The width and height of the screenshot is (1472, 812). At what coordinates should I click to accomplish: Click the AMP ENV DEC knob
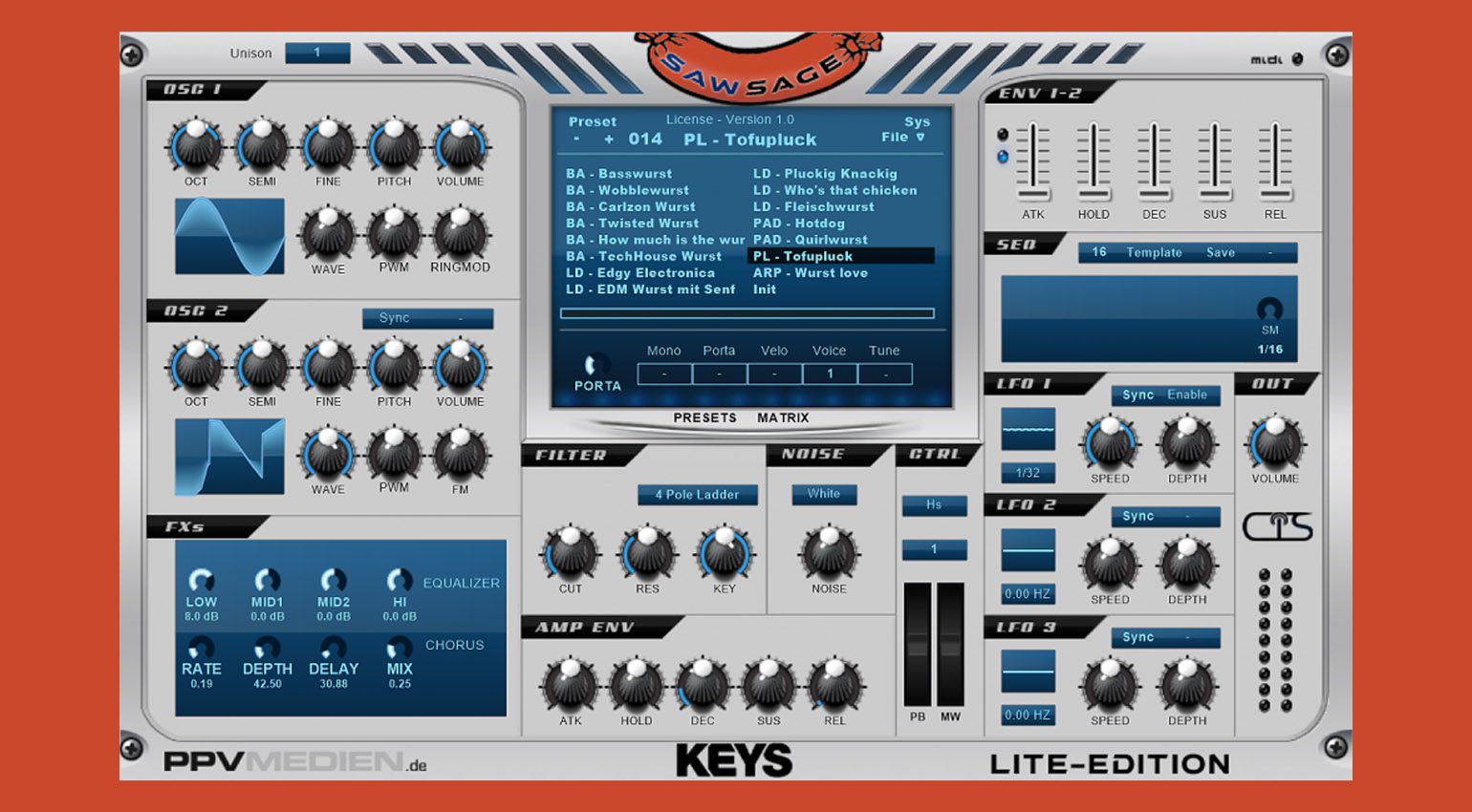pos(703,685)
